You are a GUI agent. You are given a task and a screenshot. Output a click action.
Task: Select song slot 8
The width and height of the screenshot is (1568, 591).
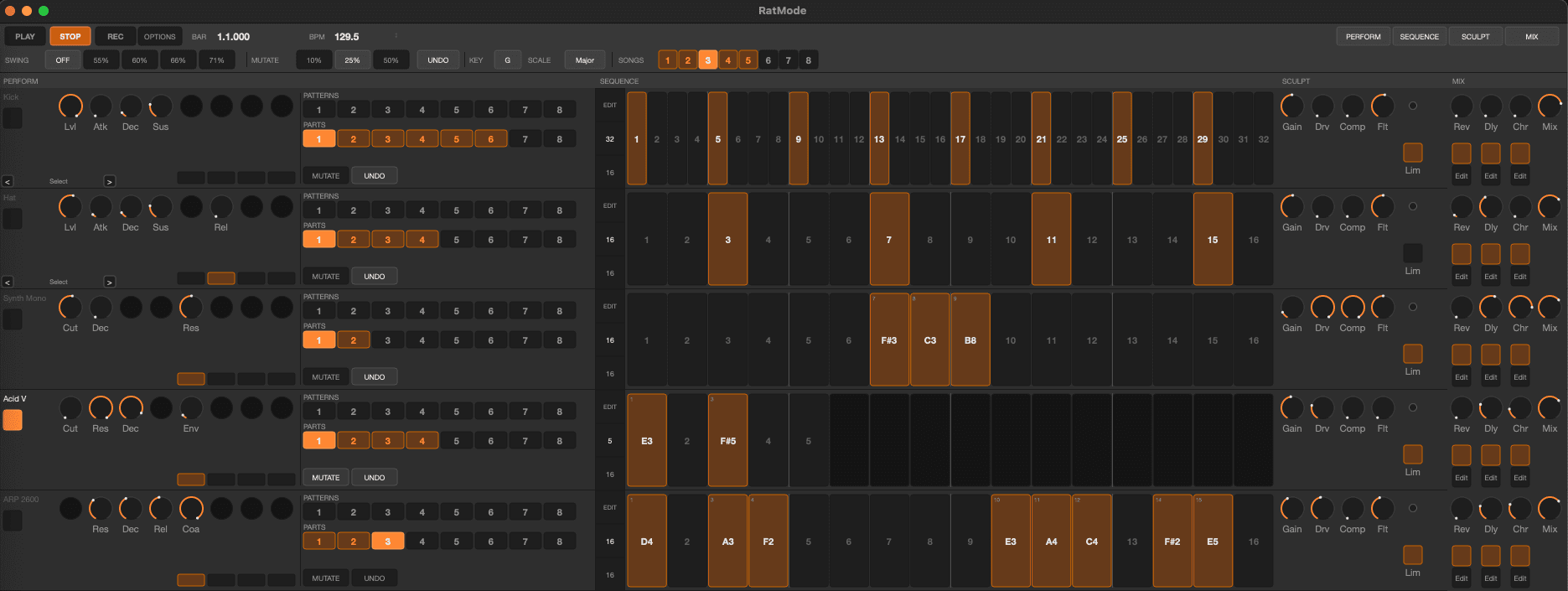click(809, 60)
